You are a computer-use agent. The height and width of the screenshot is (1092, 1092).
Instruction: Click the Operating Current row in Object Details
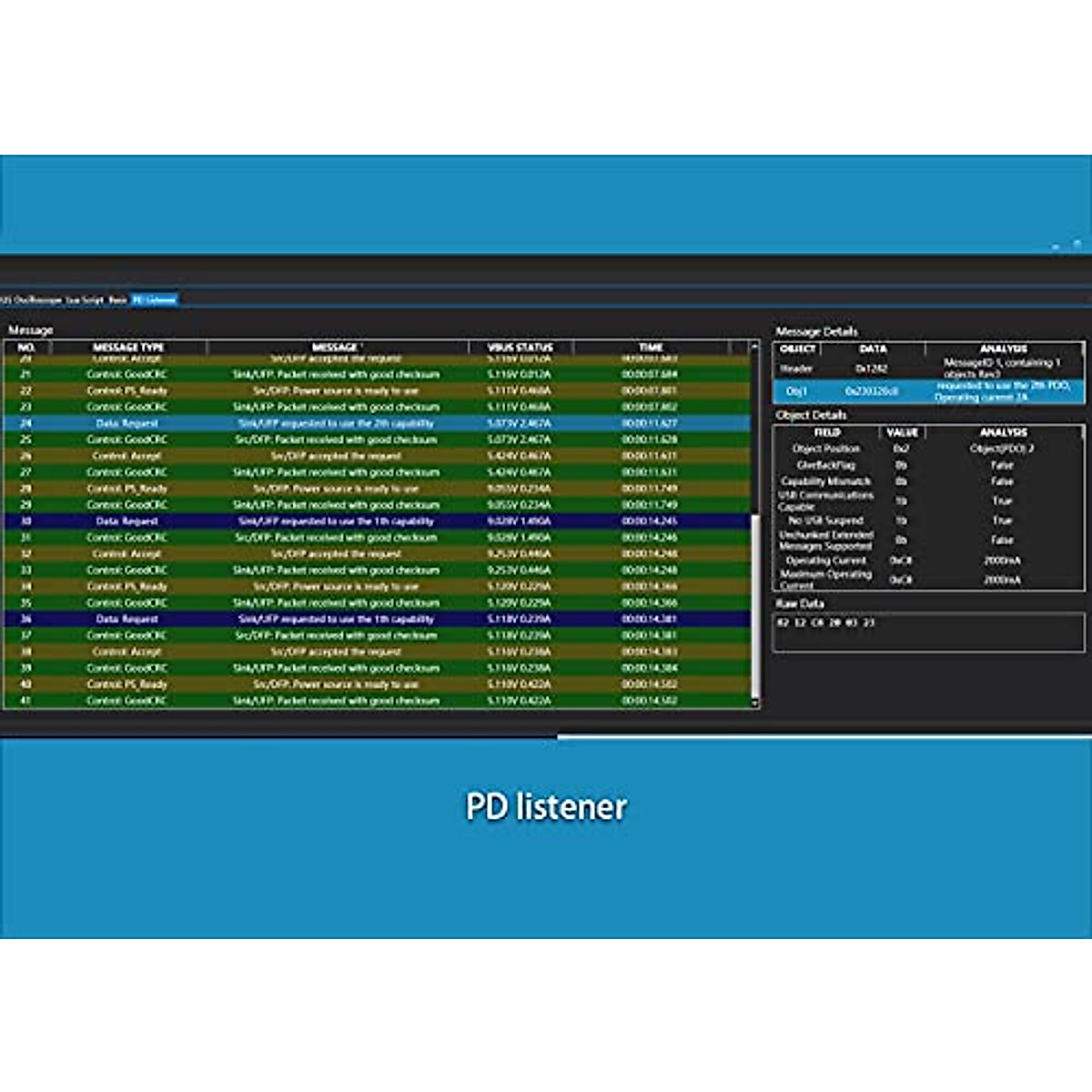click(928, 561)
